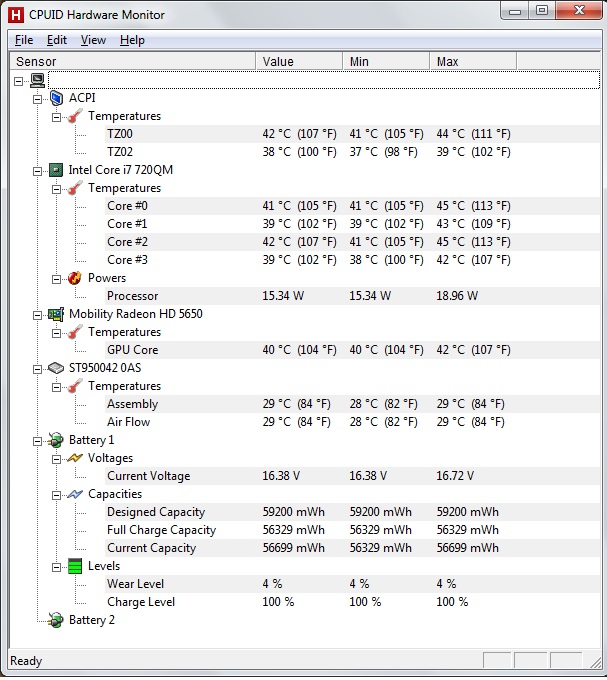Click the thermometer icon under Intel Core i7

(x=75, y=188)
